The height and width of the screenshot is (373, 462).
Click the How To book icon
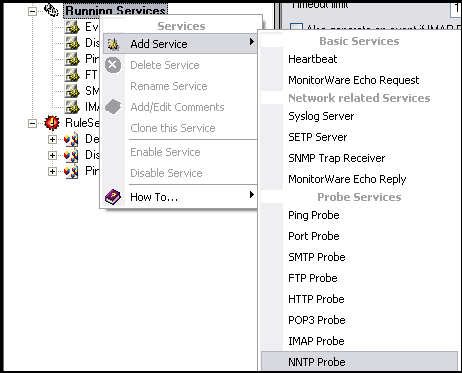coord(113,197)
